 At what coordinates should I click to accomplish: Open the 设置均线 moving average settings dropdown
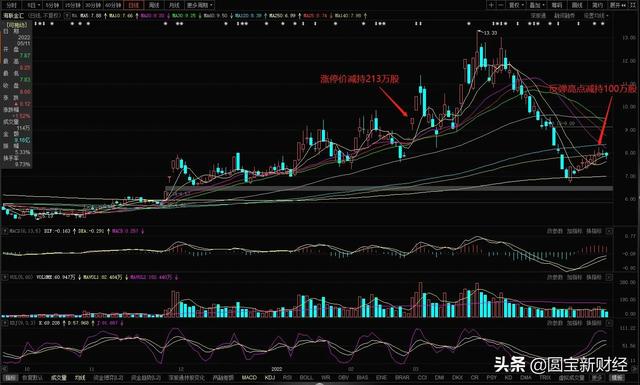[596, 16]
